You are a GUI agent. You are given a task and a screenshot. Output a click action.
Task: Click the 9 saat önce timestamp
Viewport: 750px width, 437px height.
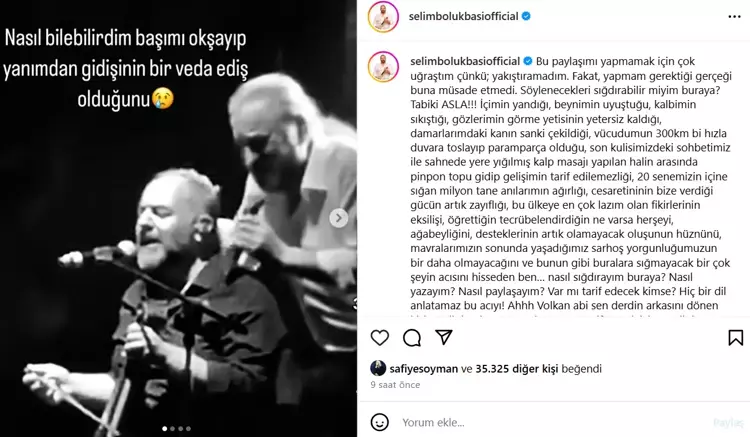pos(395,385)
